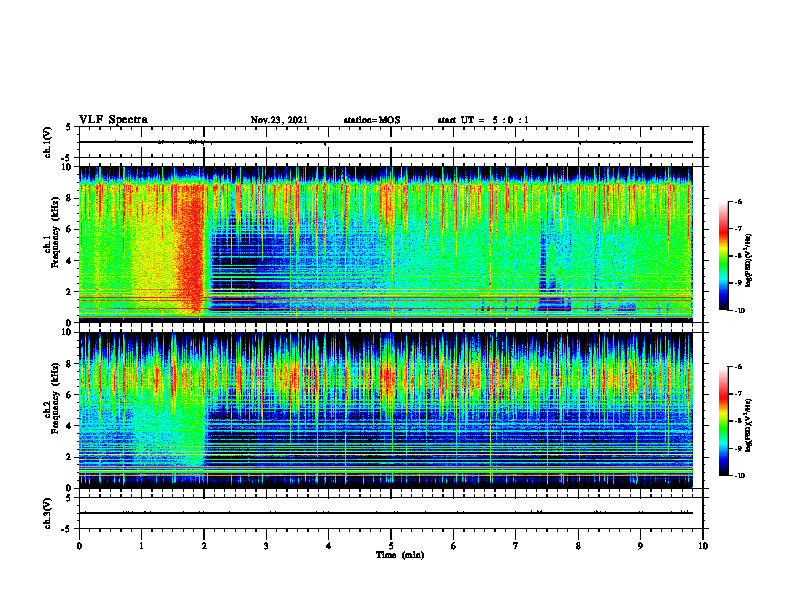Click the "ch.1(V)" axis label
792x612 pixels.
47,142
